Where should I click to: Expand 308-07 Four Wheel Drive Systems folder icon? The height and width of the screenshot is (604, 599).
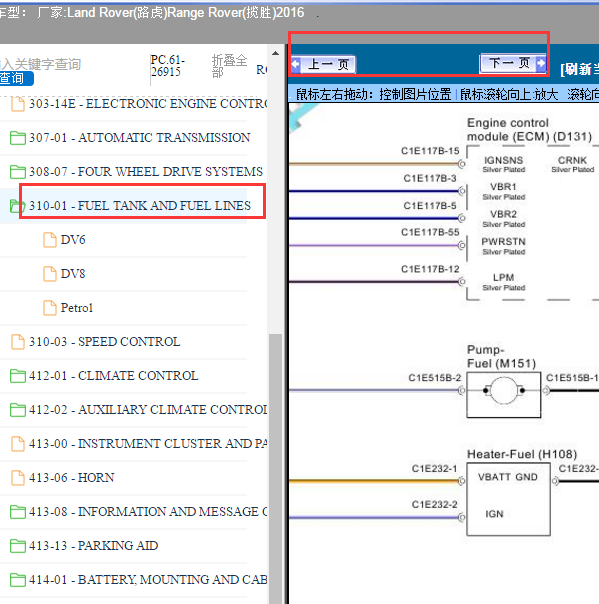point(18,172)
